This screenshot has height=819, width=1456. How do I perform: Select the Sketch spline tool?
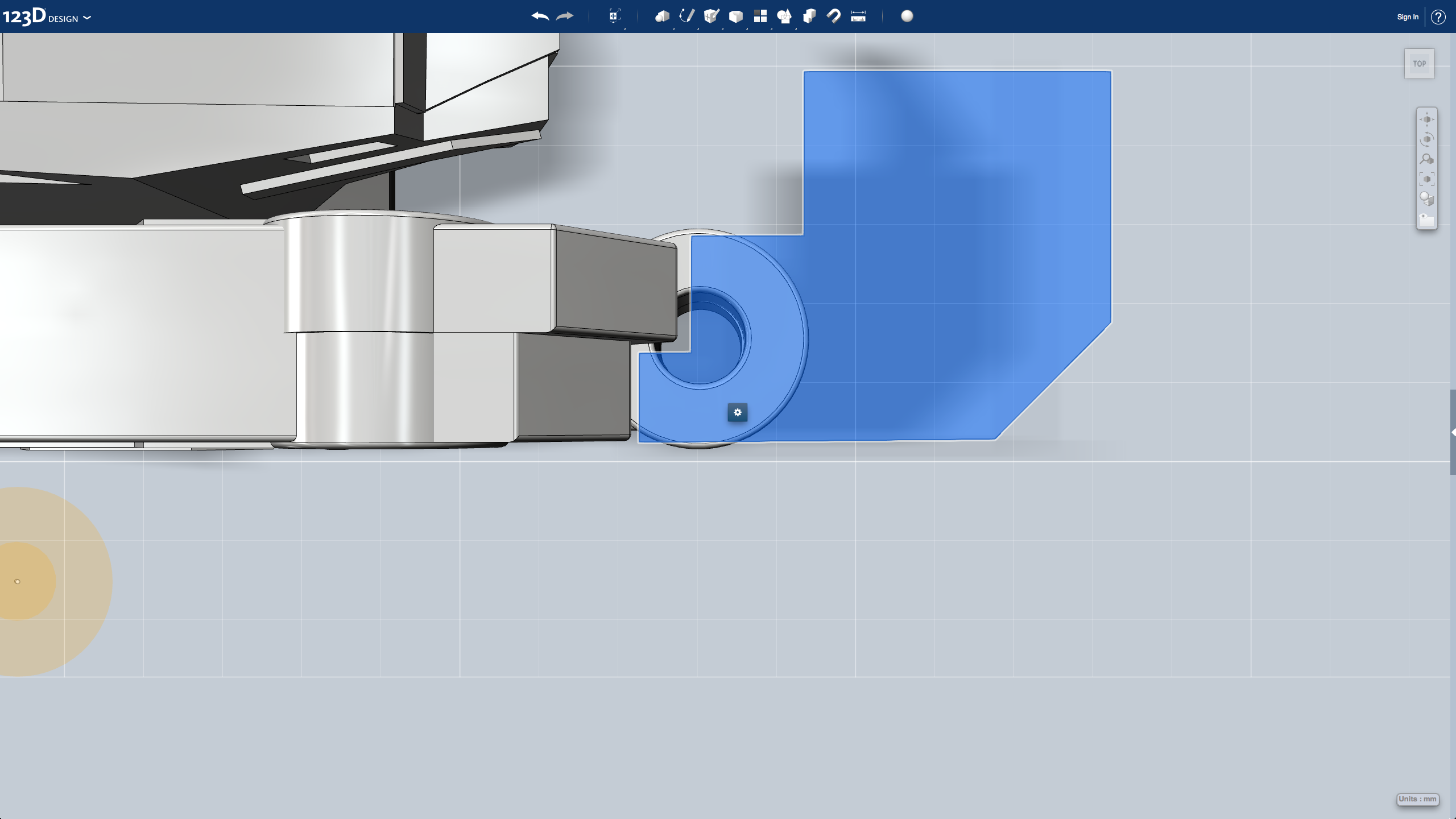click(686, 16)
